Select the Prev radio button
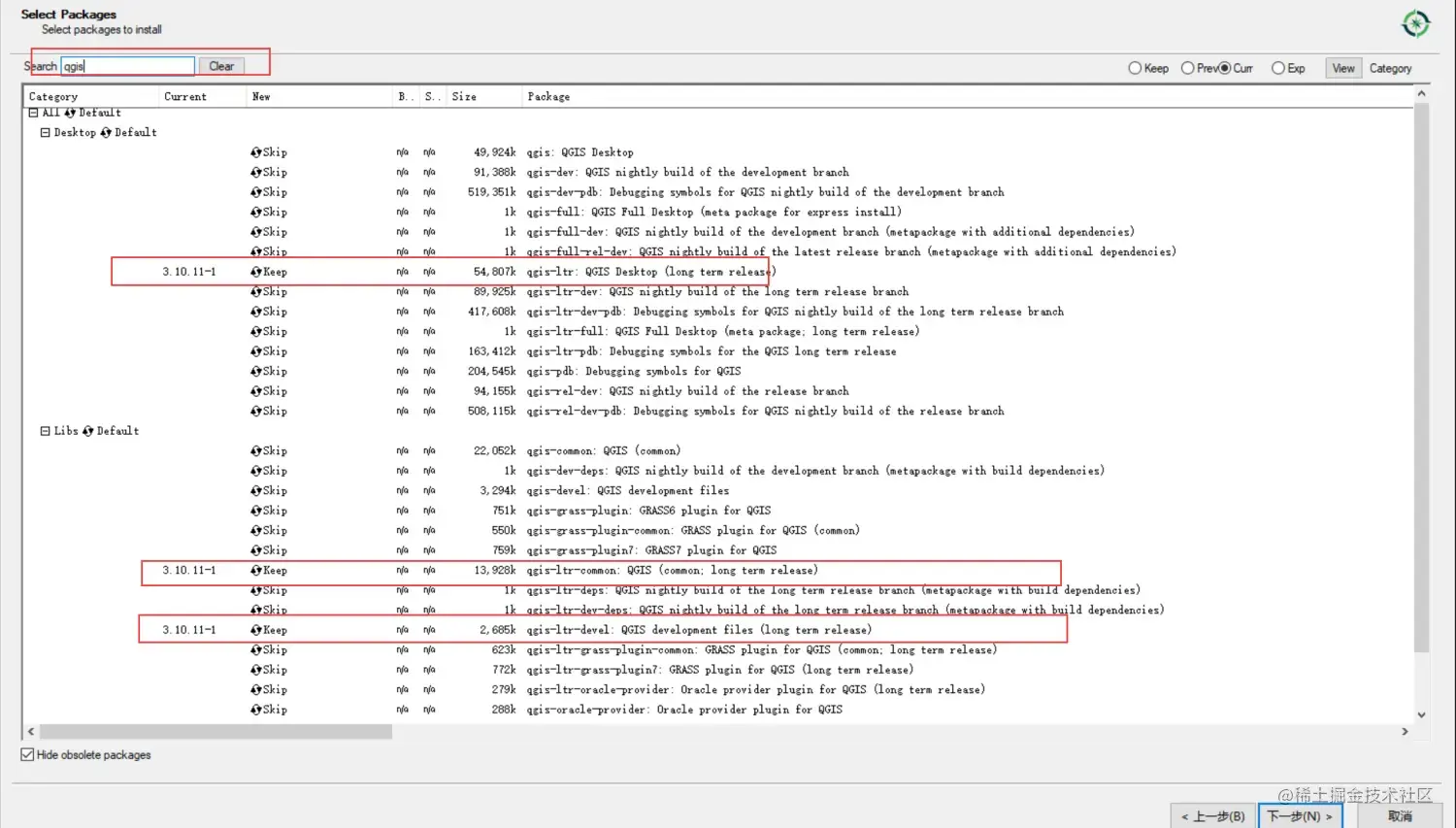The image size is (1456, 828). (x=1187, y=68)
